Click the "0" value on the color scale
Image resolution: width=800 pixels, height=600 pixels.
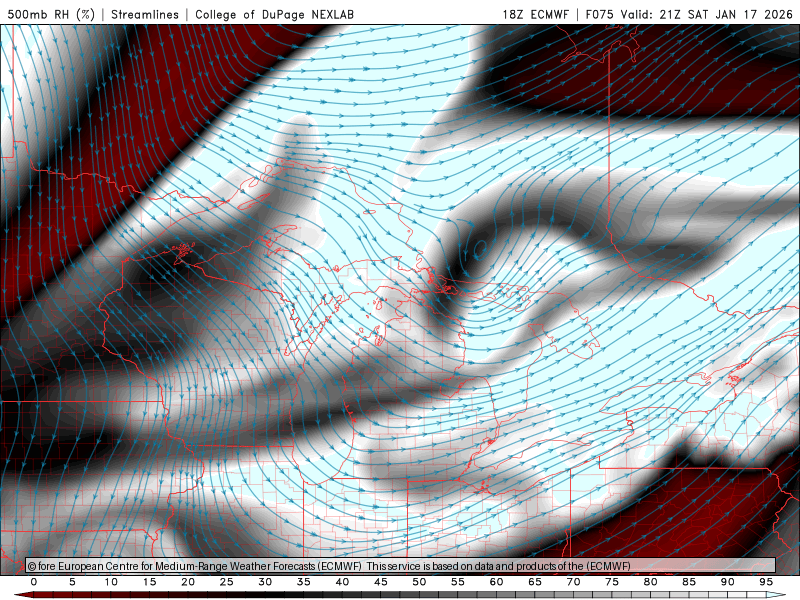click(x=34, y=582)
